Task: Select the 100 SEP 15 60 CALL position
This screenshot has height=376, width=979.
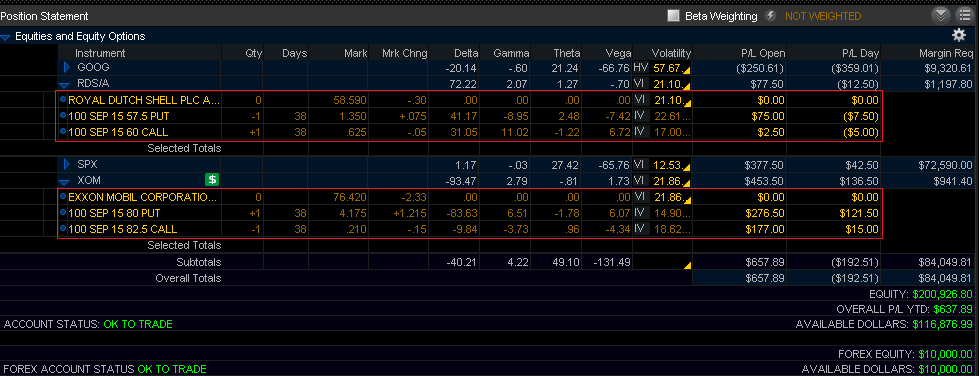Action: coord(118,132)
